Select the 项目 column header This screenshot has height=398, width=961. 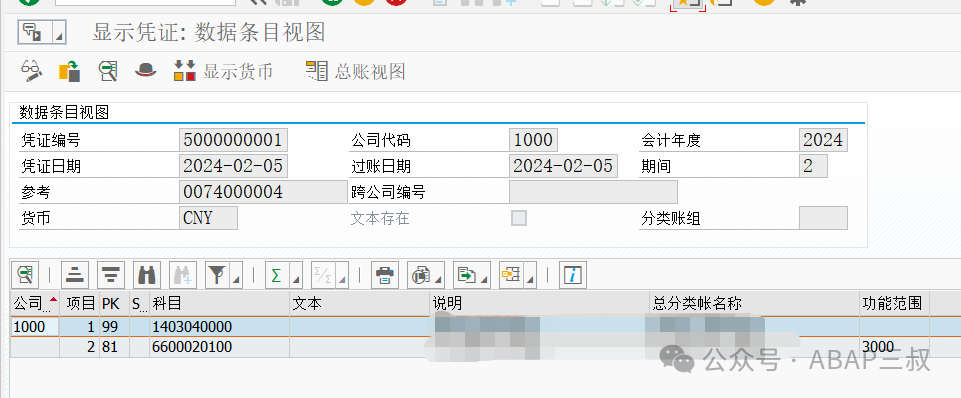tap(80, 304)
